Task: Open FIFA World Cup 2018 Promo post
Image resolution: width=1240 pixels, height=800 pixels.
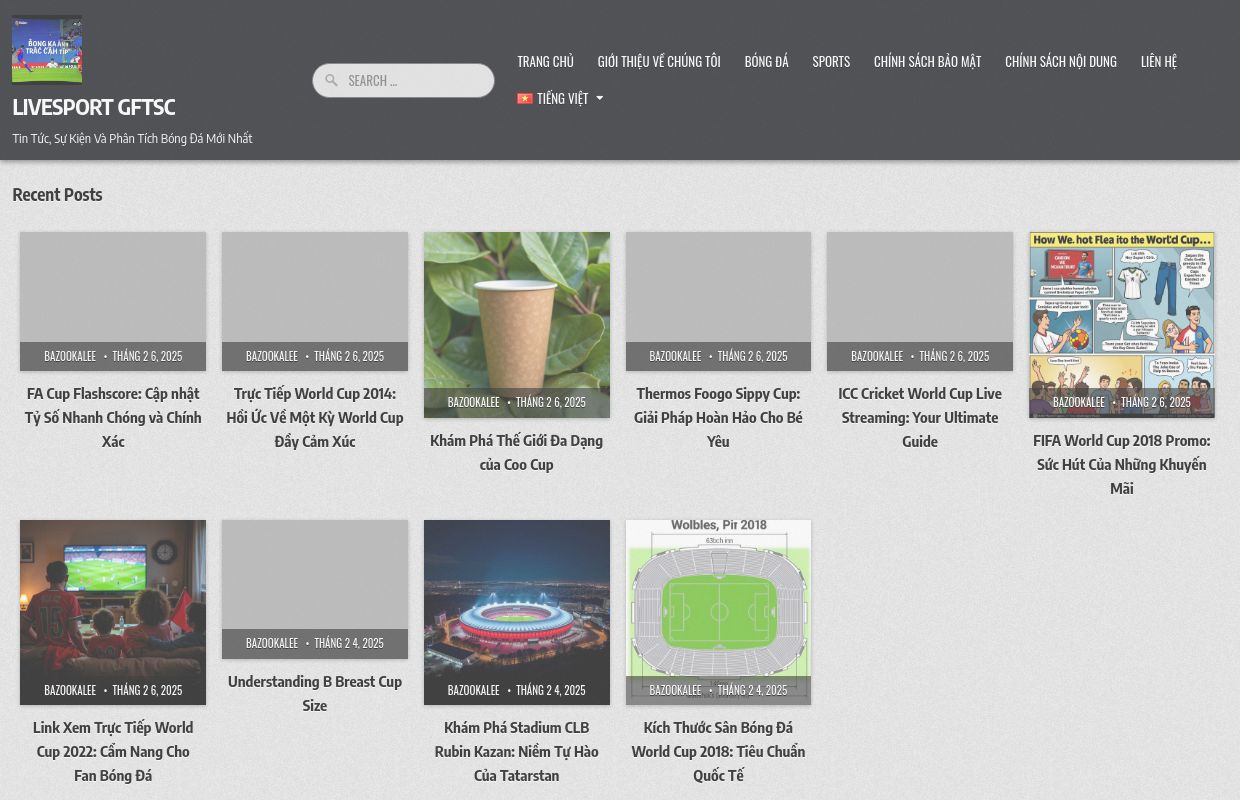Action: click(x=1122, y=464)
